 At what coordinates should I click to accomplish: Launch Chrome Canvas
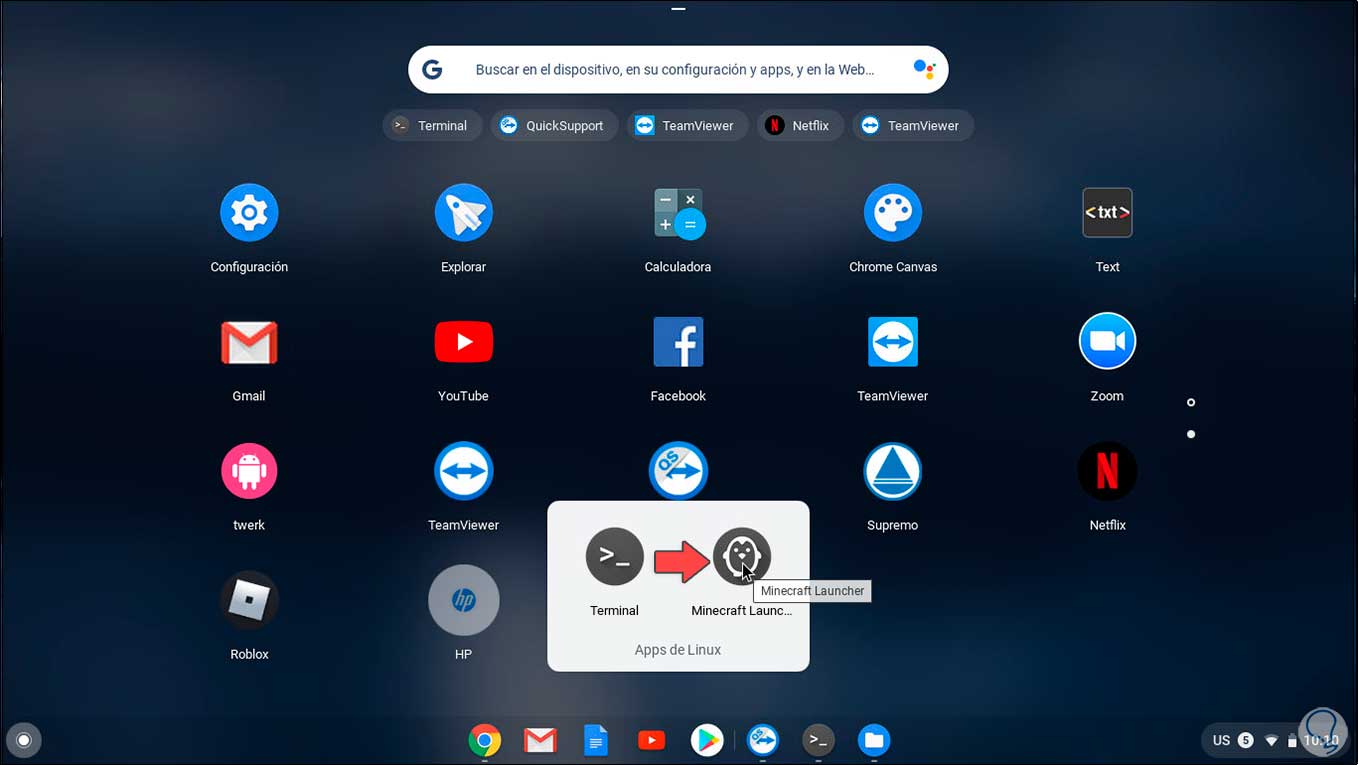point(893,213)
